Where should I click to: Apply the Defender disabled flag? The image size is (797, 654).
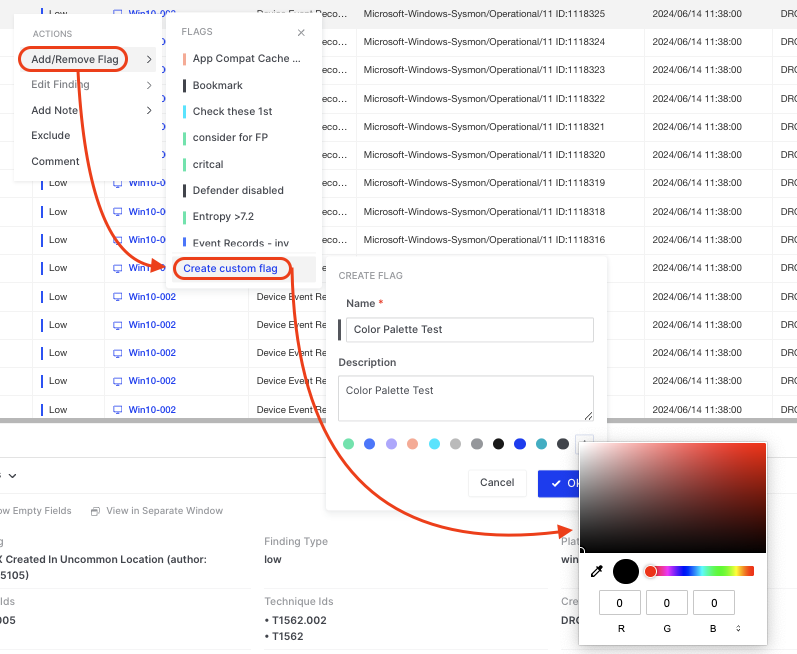click(238, 191)
